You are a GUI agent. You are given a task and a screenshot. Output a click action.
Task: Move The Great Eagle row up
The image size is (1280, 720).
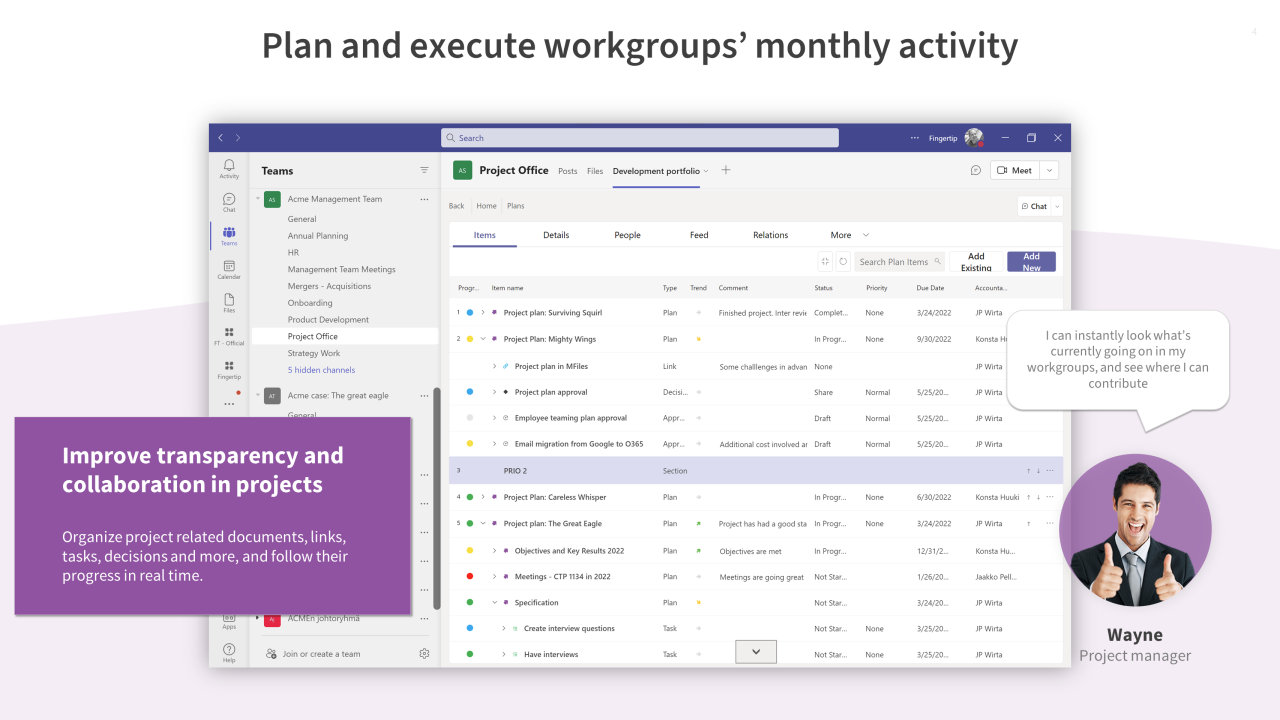[x=1028, y=523]
